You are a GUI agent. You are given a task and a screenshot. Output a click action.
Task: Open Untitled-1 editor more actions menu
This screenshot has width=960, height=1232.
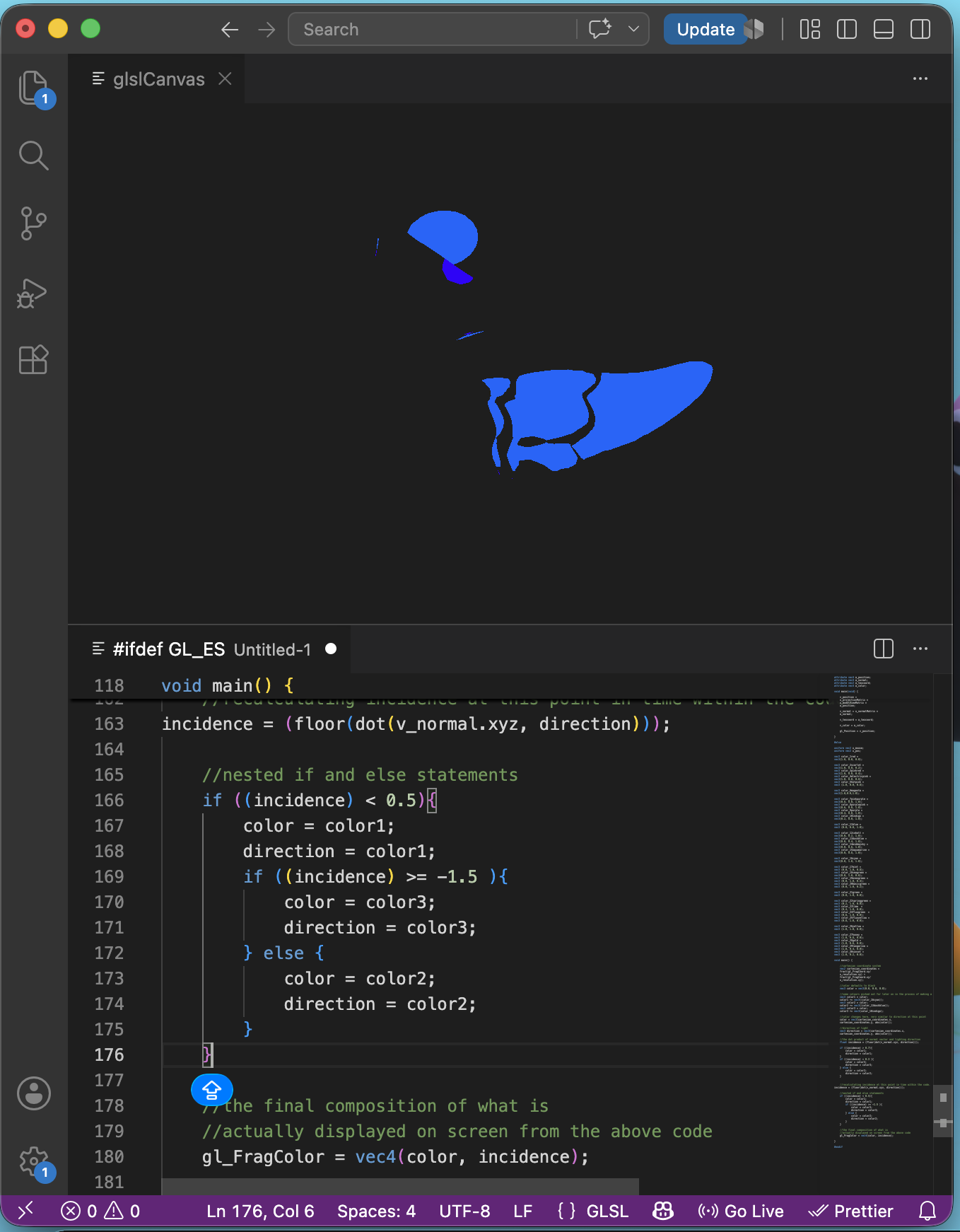pyautogui.click(x=920, y=649)
